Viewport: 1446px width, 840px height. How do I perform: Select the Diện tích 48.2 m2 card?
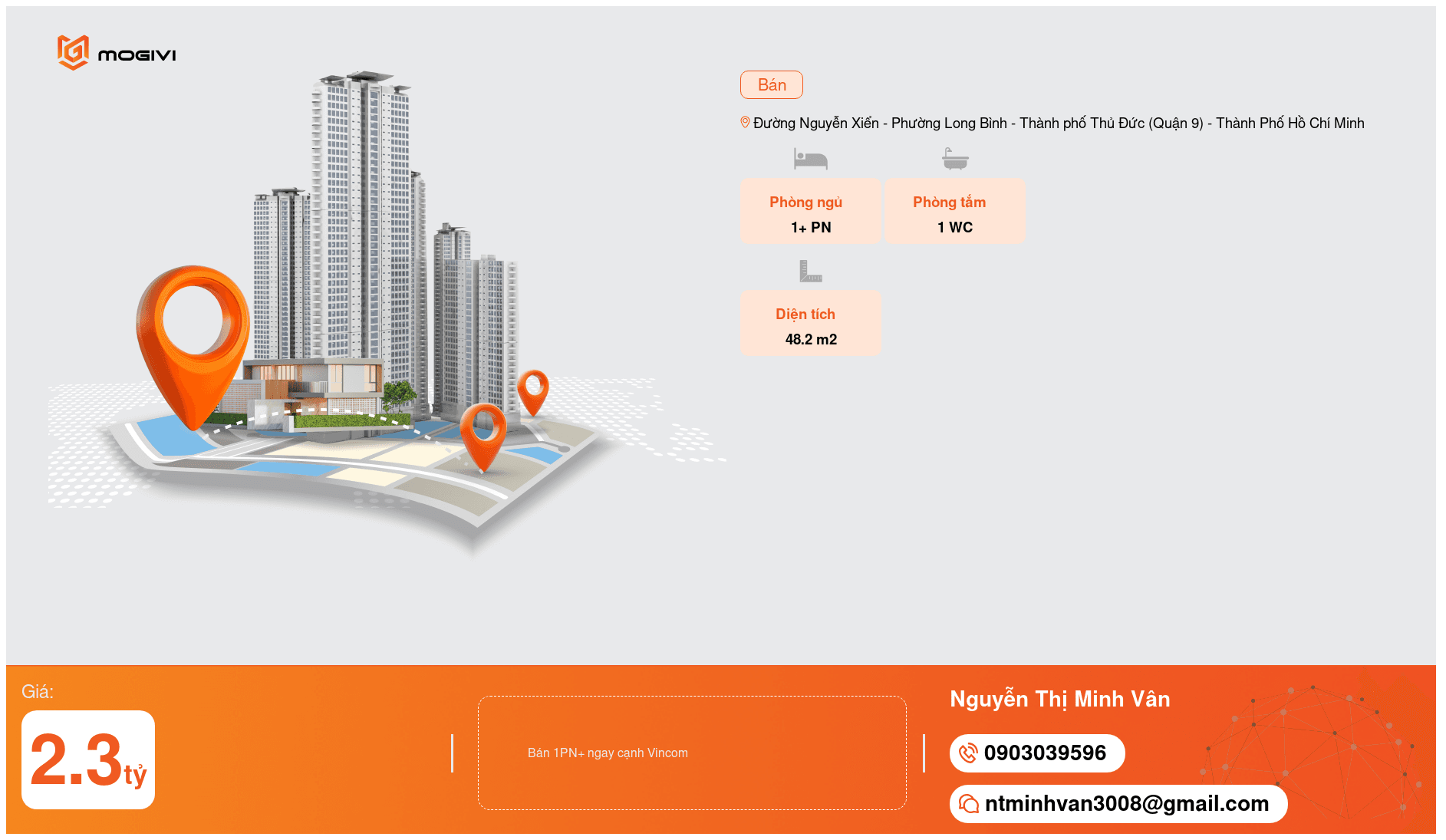tap(810, 323)
